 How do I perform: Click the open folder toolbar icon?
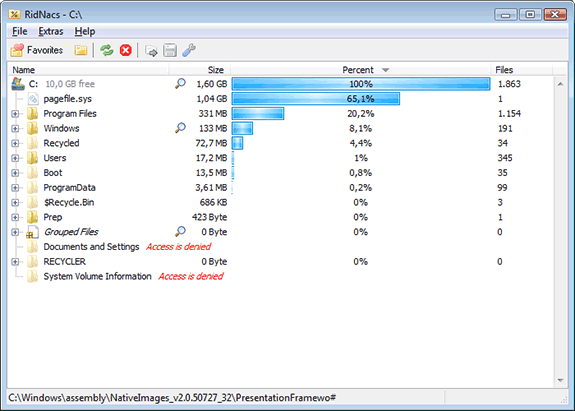pos(81,50)
